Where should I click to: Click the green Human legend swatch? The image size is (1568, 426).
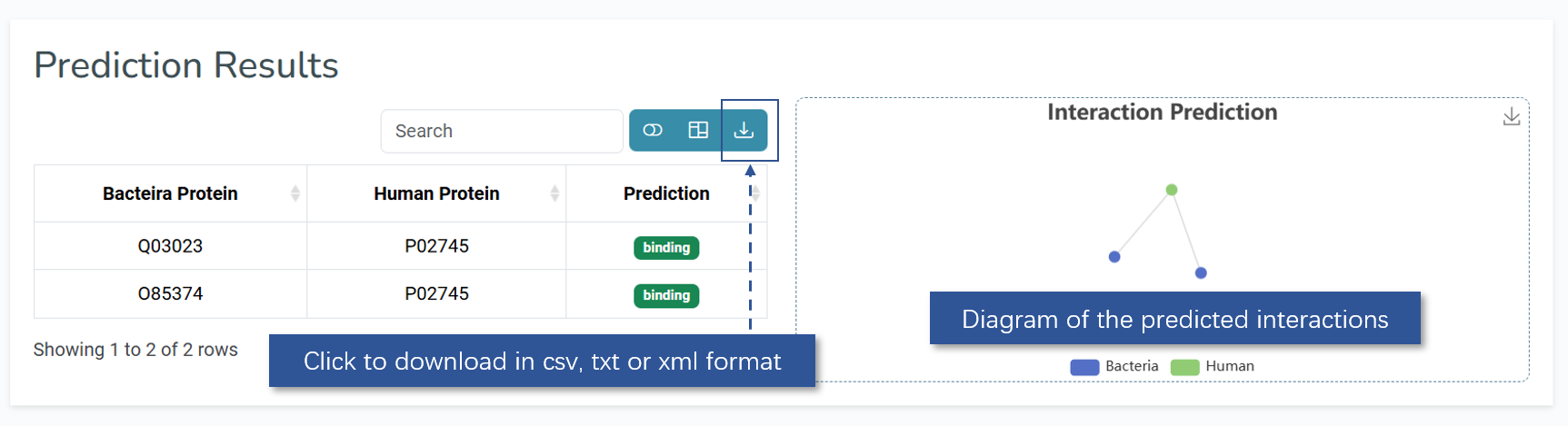(1184, 367)
